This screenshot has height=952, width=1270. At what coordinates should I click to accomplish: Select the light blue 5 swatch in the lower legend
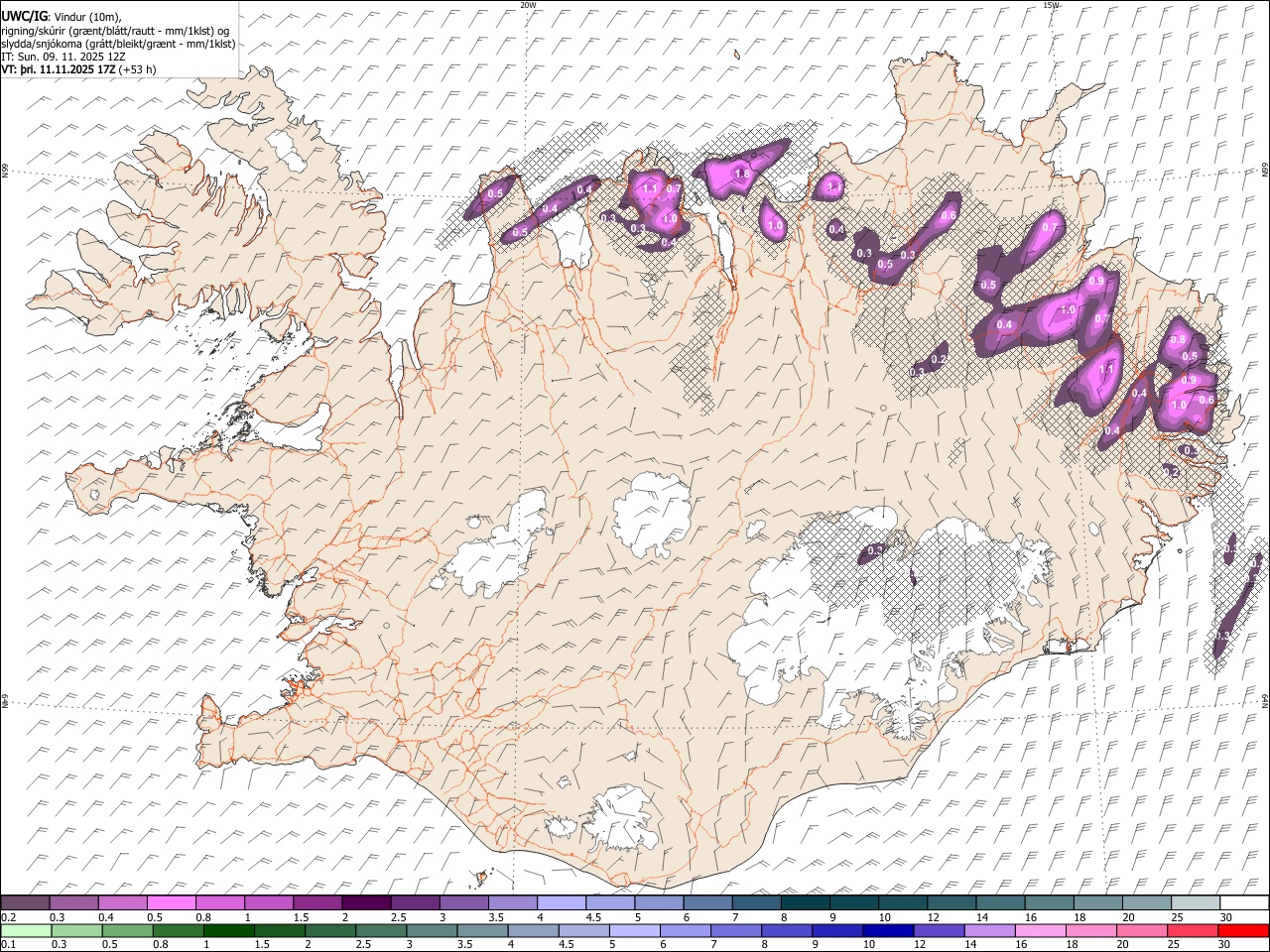point(635,930)
